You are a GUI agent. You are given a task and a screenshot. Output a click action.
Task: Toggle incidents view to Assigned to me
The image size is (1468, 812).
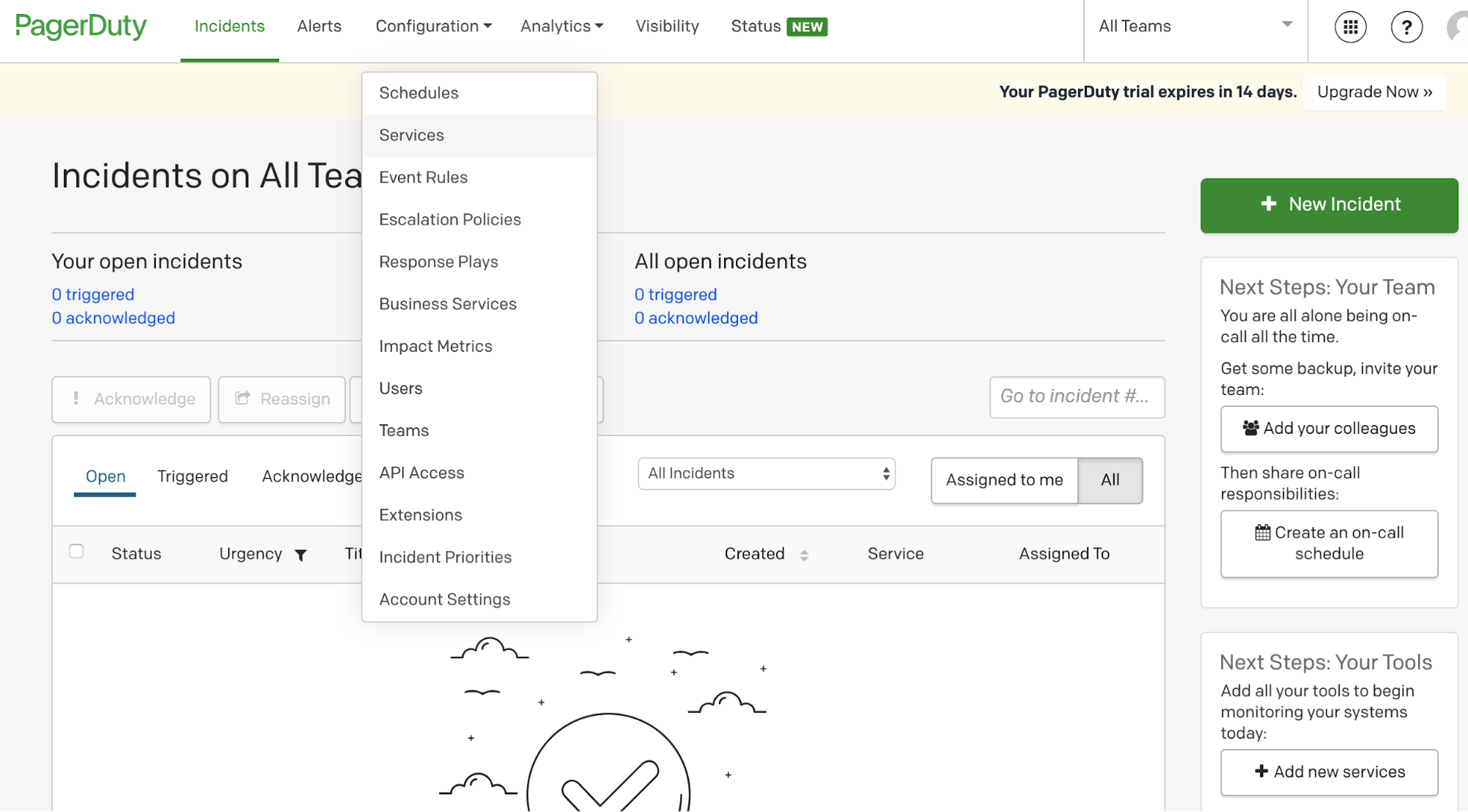coord(1004,480)
